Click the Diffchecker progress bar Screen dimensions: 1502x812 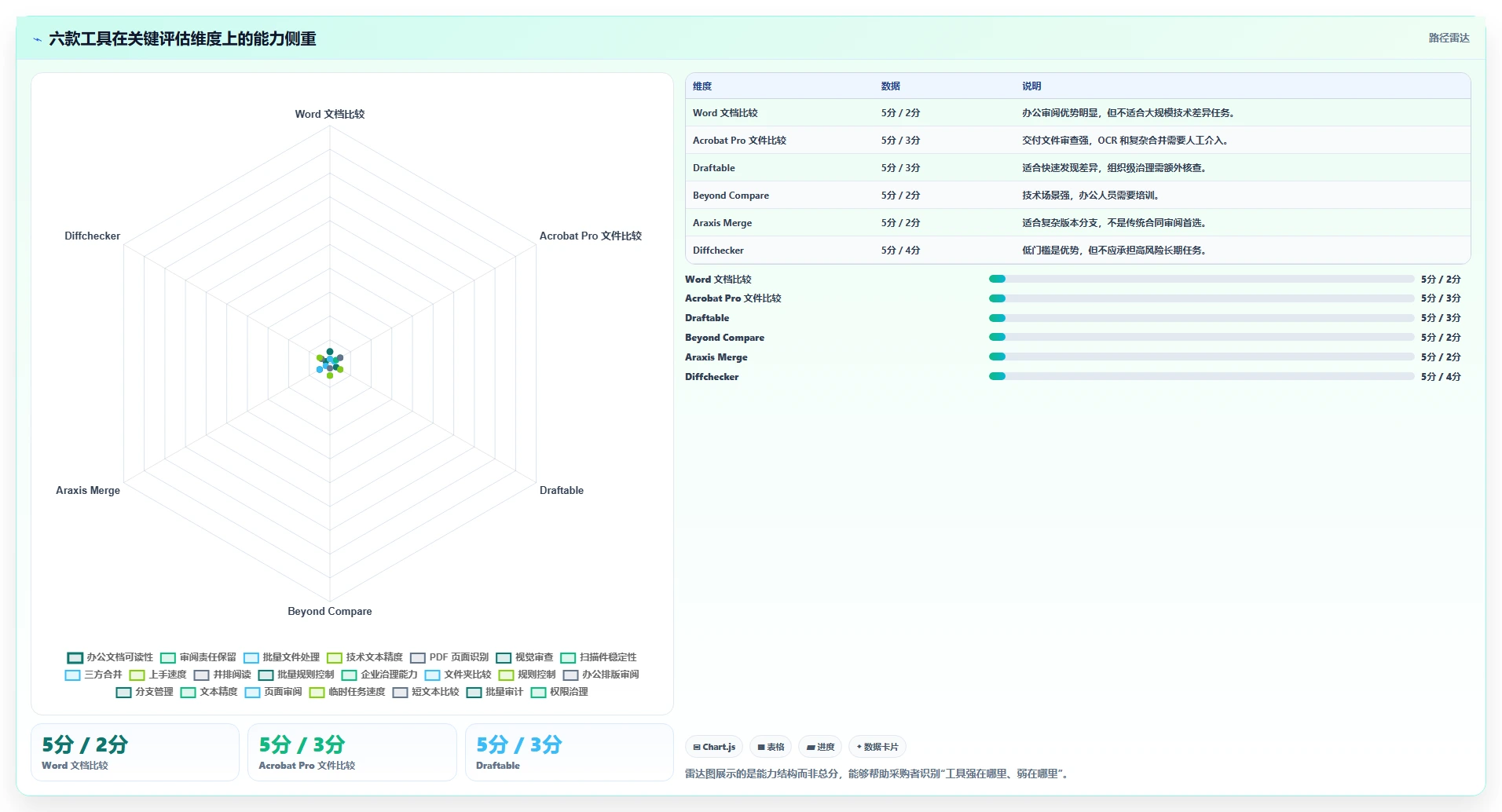point(1201,376)
